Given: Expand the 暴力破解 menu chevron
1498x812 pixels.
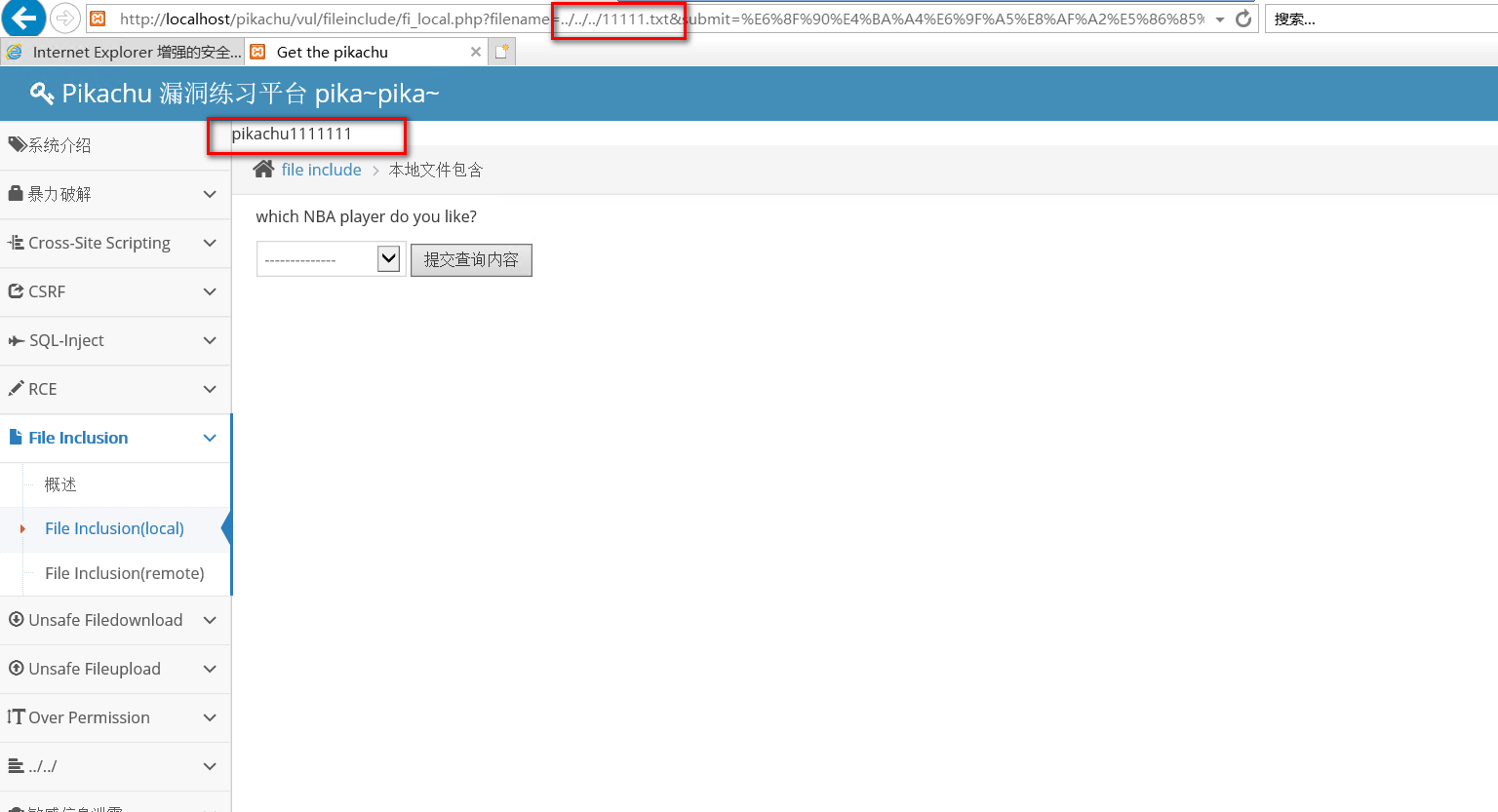Looking at the screenshot, I should point(210,194).
